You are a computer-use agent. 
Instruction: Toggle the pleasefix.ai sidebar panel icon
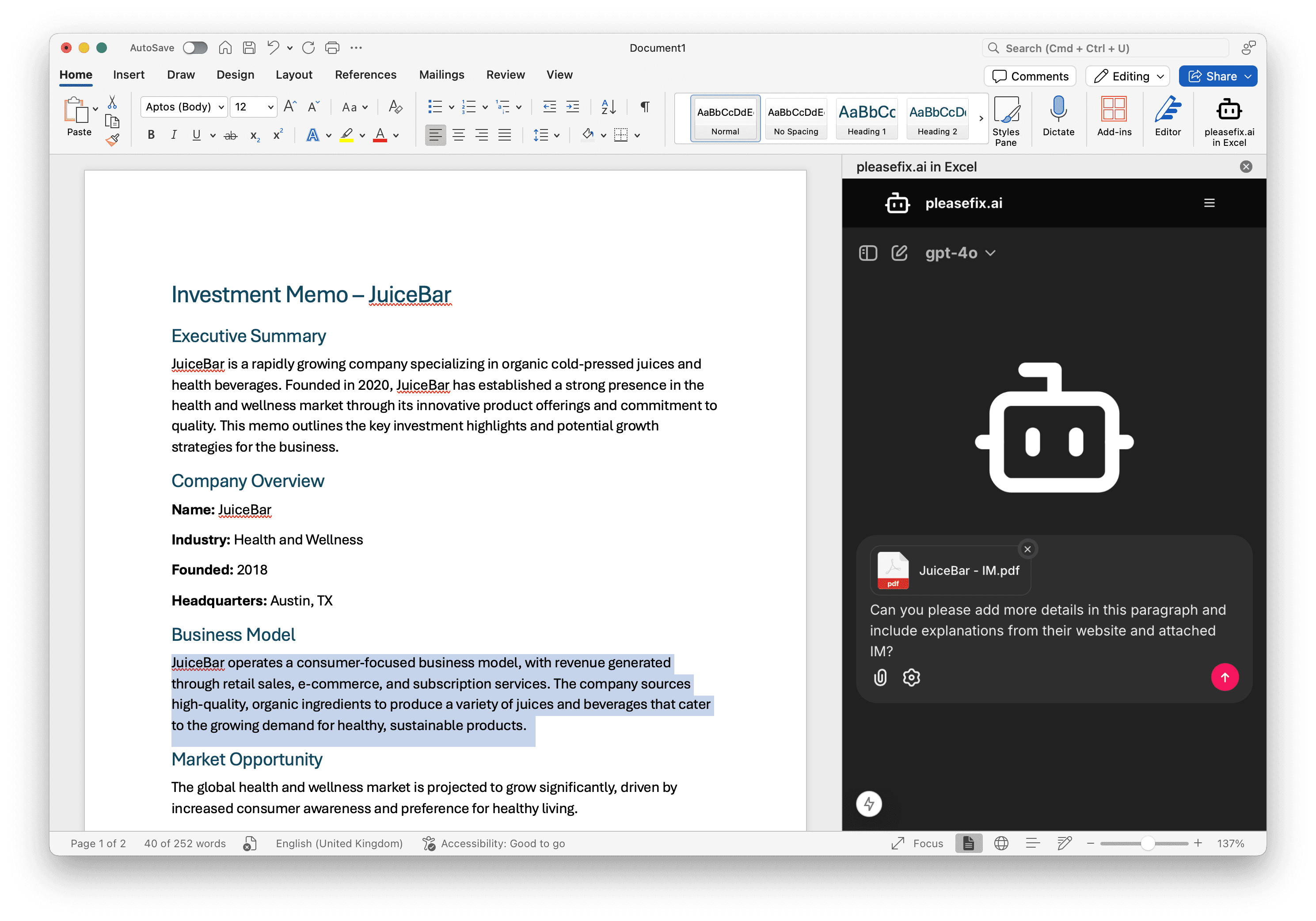pyautogui.click(x=868, y=253)
